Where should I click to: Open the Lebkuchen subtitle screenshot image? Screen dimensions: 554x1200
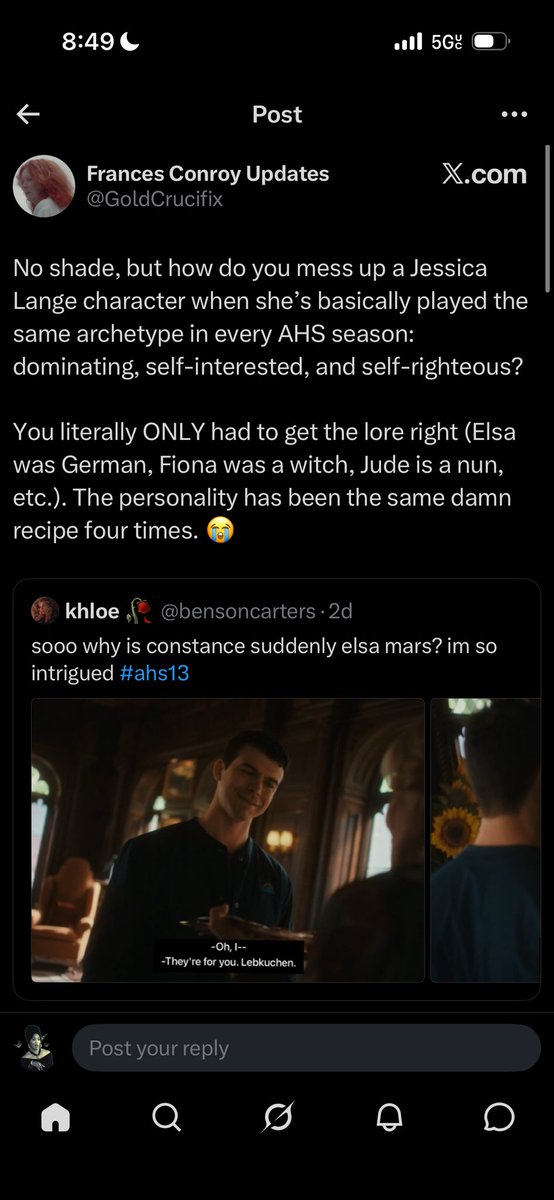click(228, 840)
